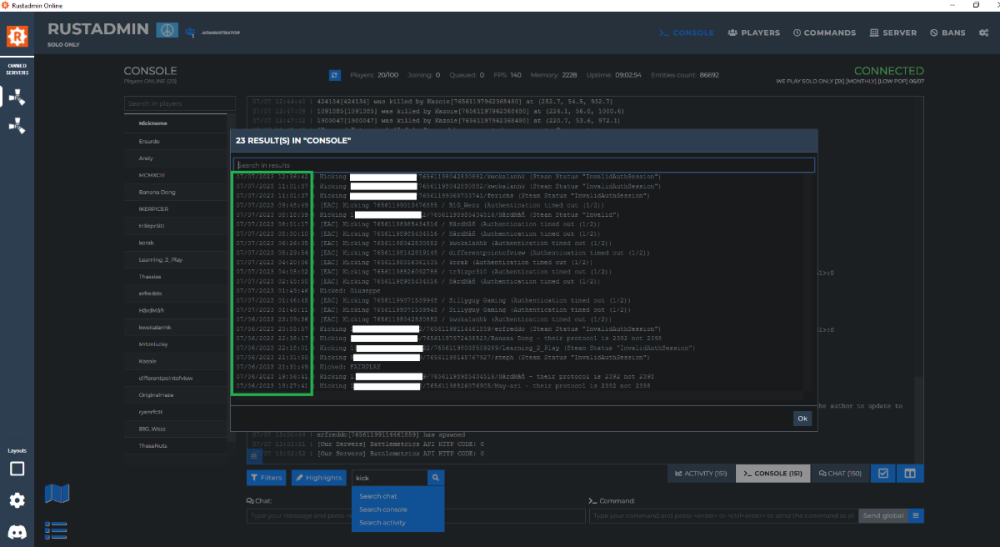Screen dimensions: 1000x547
Task: Select the second owned server icon
Action: point(17,125)
